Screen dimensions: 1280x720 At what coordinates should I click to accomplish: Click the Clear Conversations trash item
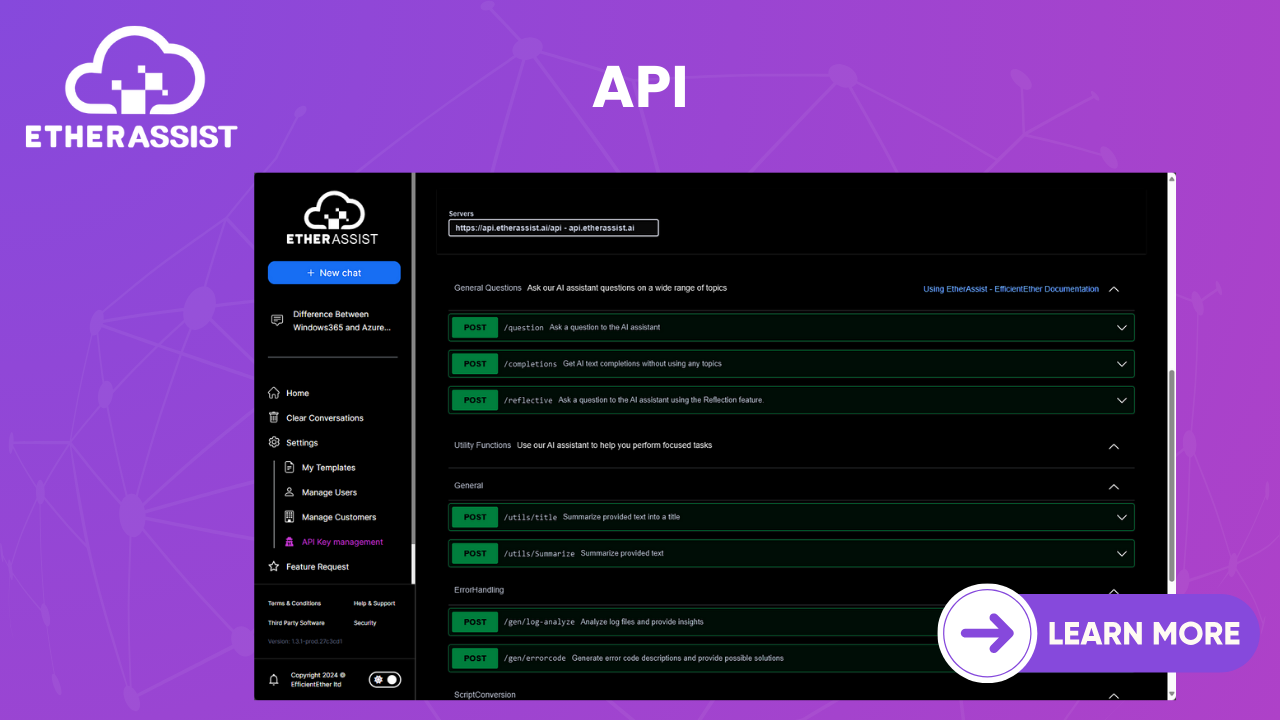(x=315, y=418)
